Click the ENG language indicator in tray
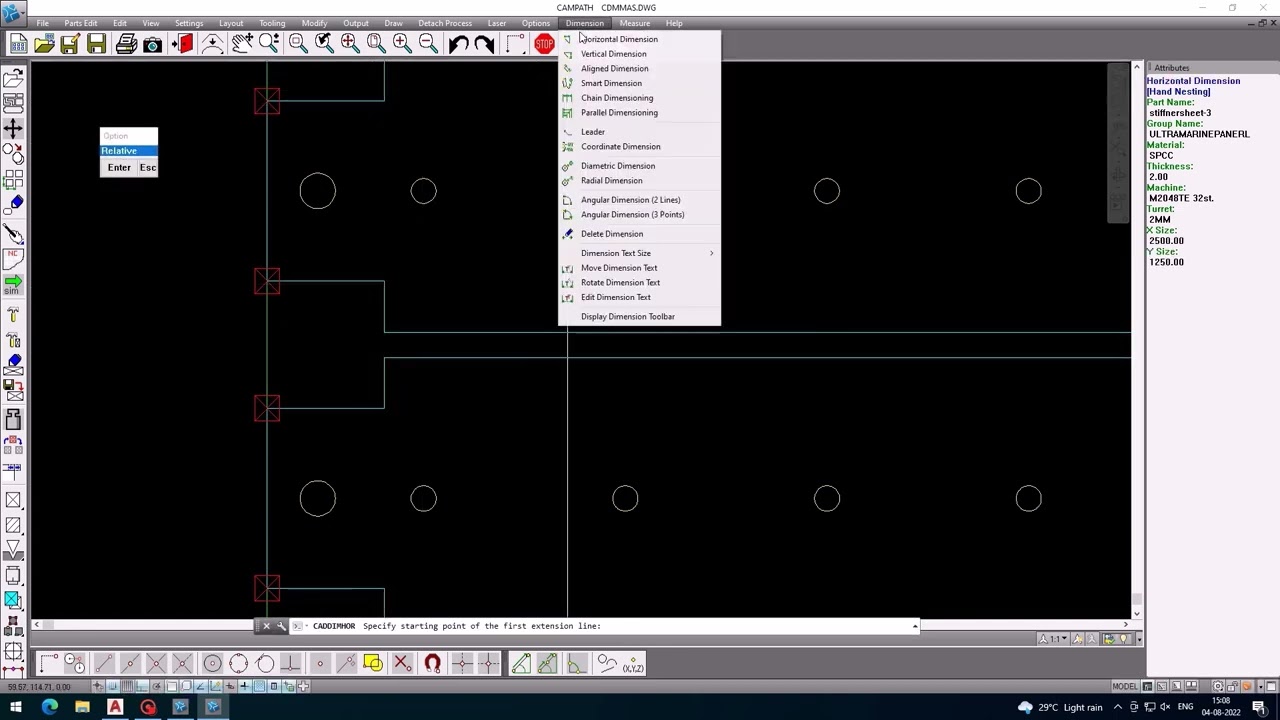Viewport: 1280px width, 720px height. (x=1186, y=708)
